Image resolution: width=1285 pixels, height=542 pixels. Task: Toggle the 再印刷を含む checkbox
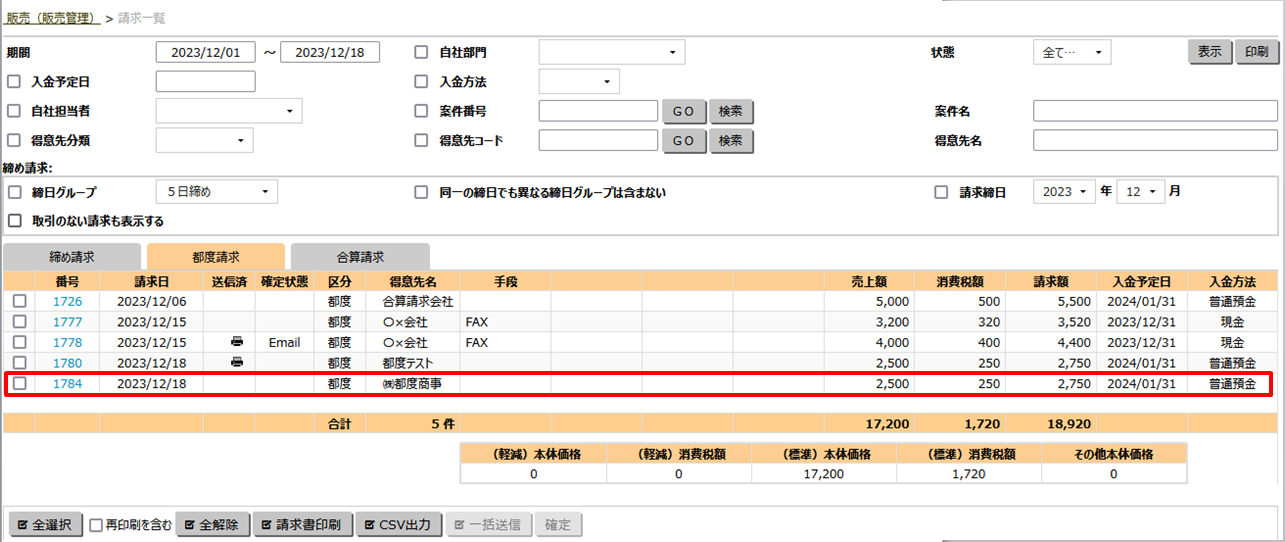96,525
